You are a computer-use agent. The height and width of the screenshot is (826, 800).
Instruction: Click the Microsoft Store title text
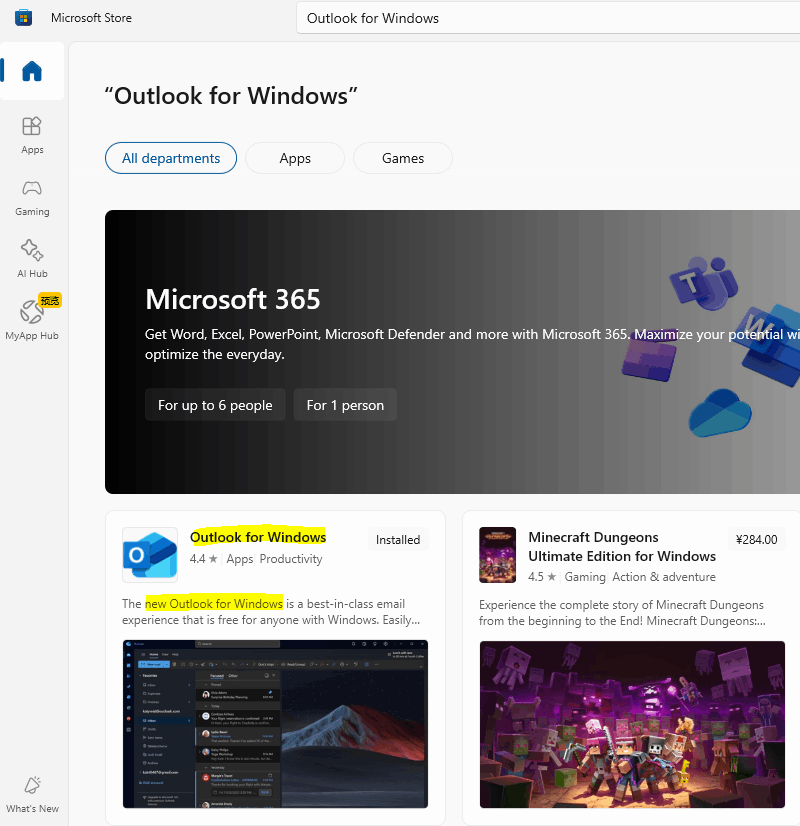pyautogui.click(x=91, y=18)
